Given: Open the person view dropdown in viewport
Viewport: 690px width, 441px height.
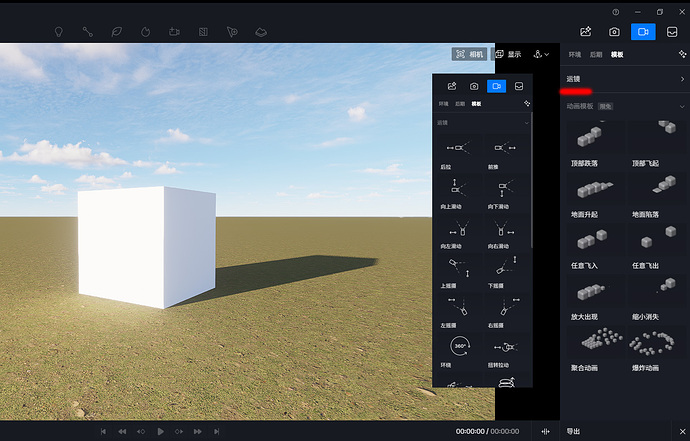Looking at the screenshot, I should (543, 54).
